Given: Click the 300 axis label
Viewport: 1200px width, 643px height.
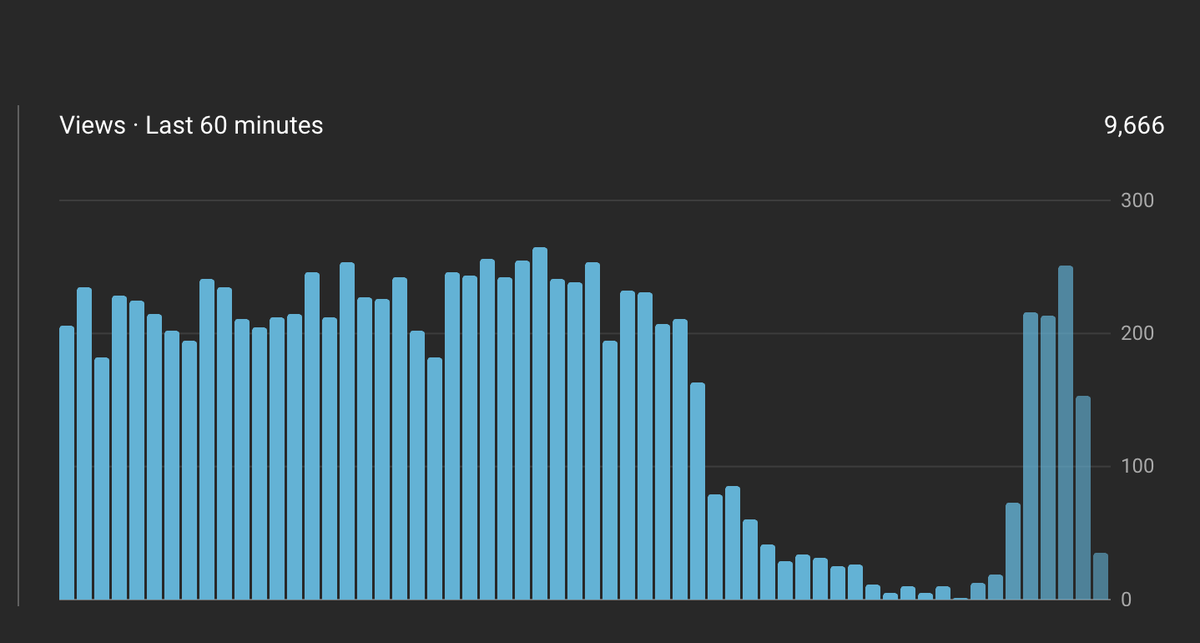Looking at the screenshot, I should tap(1138, 200).
